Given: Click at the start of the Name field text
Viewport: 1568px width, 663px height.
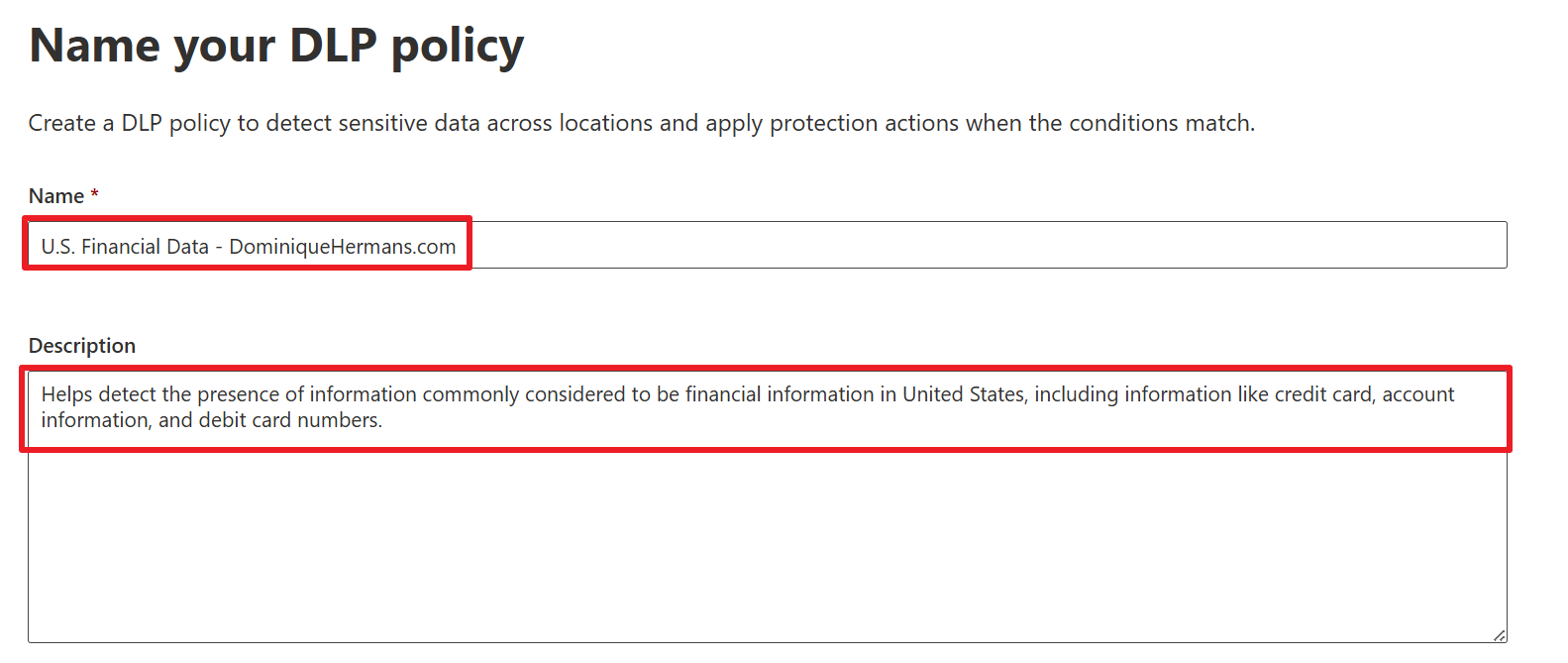Looking at the screenshot, I should [x=42, y=246].
